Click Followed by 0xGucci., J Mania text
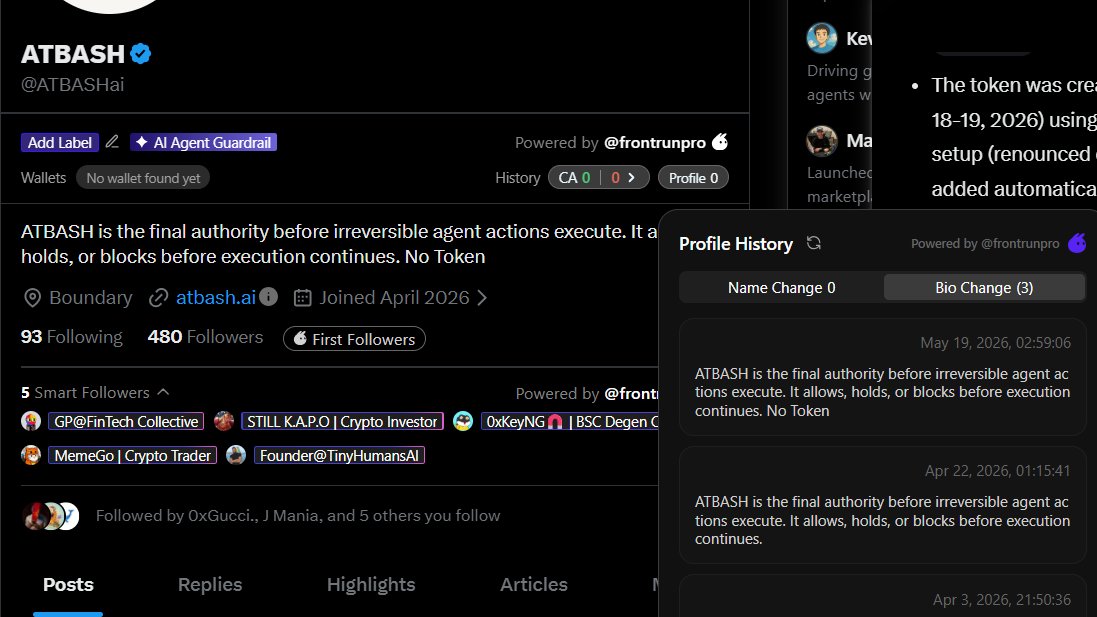 (298, 516)
